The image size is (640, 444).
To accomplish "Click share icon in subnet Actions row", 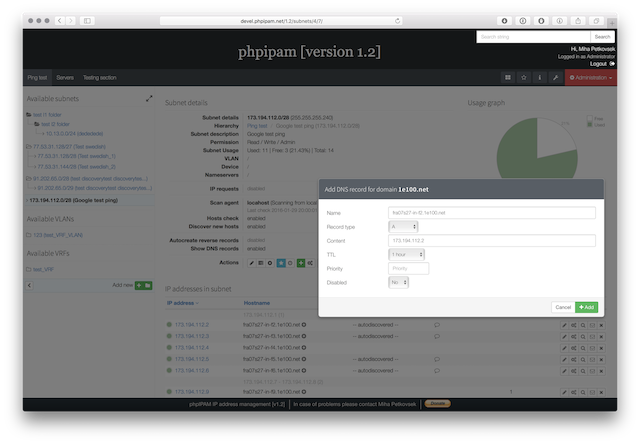I will coord(310,263).
